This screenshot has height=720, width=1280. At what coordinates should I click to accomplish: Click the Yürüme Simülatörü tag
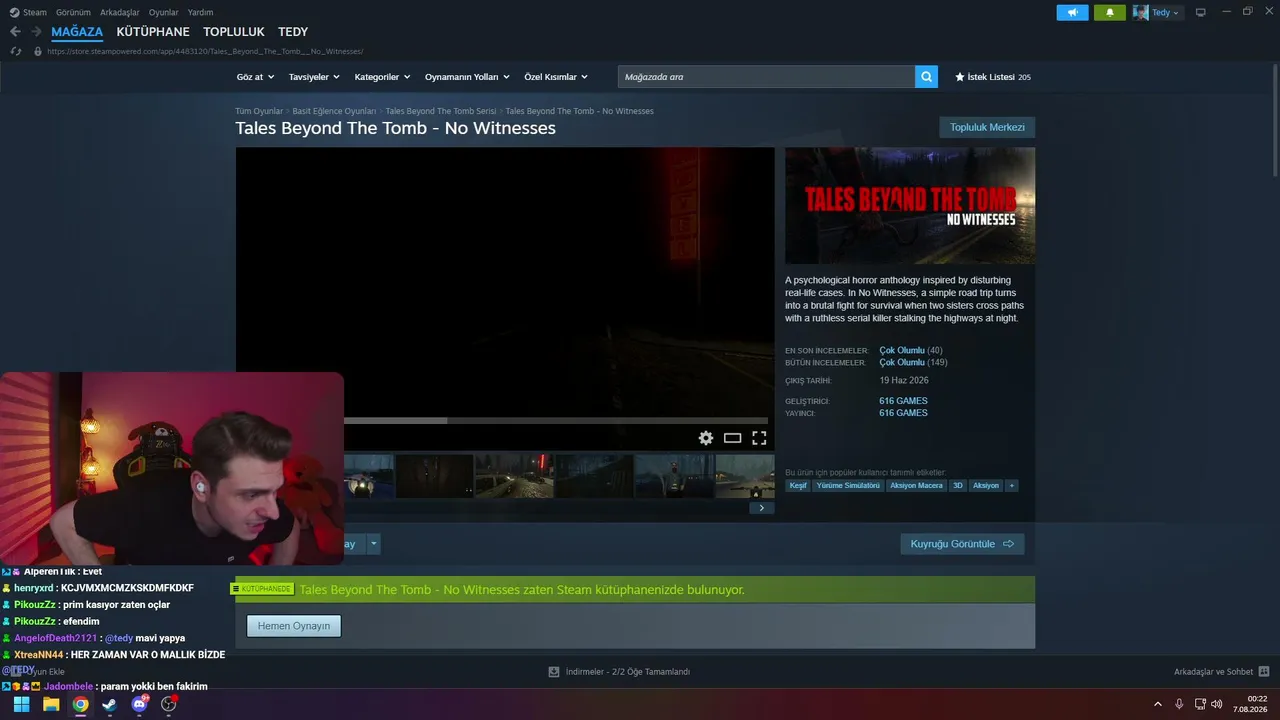click(x=848, y=485)
